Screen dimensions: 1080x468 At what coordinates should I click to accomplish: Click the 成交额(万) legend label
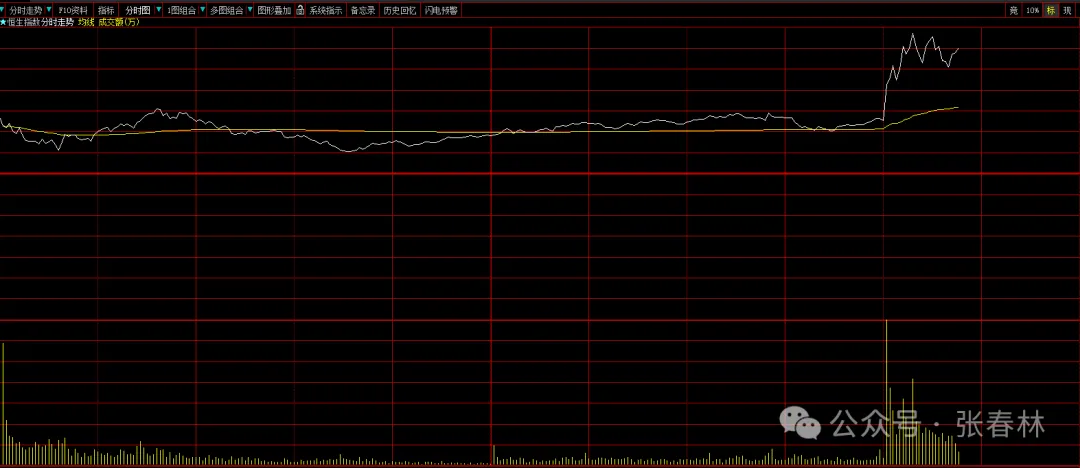(x=118, y=22)
